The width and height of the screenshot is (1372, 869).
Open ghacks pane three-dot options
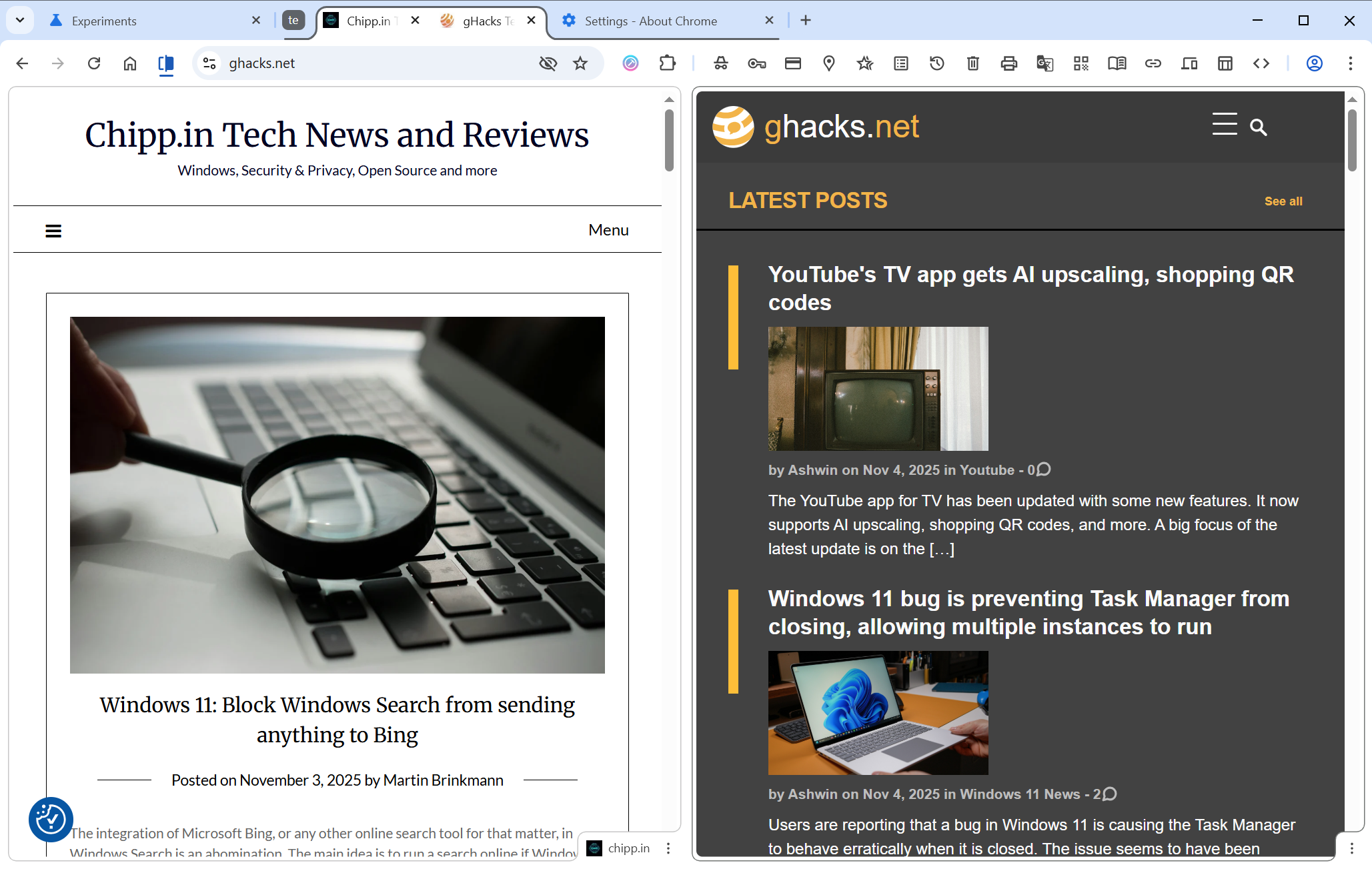click(x=1352, y=848)
